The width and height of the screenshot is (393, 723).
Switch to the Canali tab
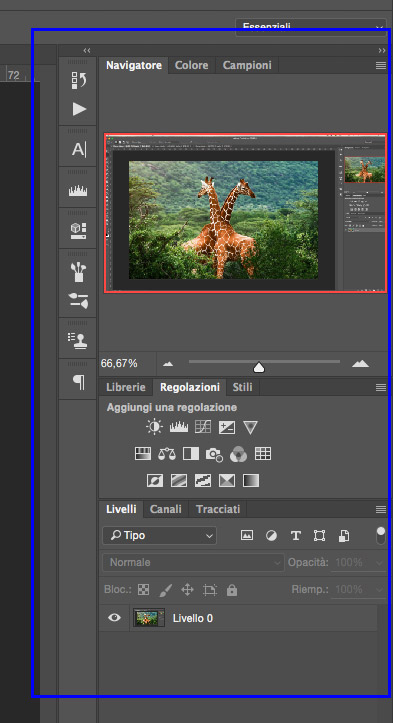(166, 510)
